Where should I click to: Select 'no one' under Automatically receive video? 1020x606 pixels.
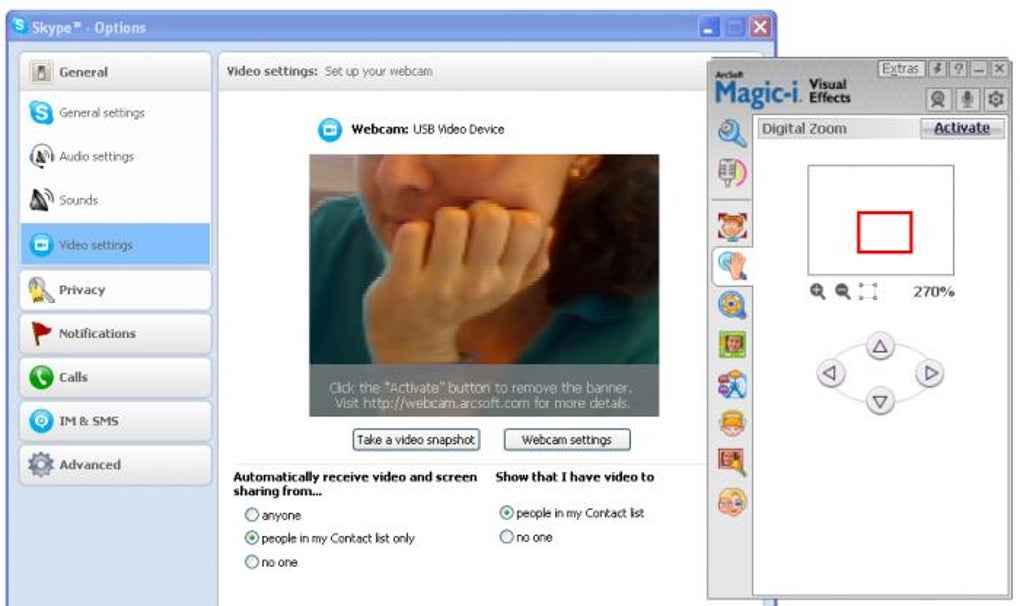pyautogui.click(x=252, y=562)
